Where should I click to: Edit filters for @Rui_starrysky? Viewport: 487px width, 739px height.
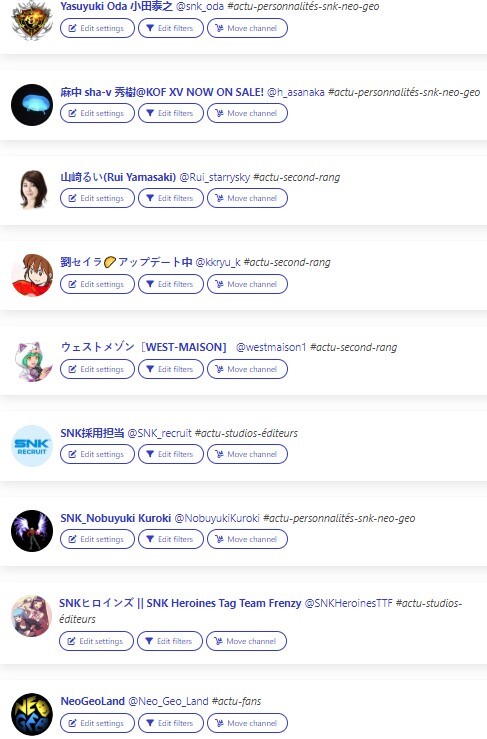click(x=171, y=198)
